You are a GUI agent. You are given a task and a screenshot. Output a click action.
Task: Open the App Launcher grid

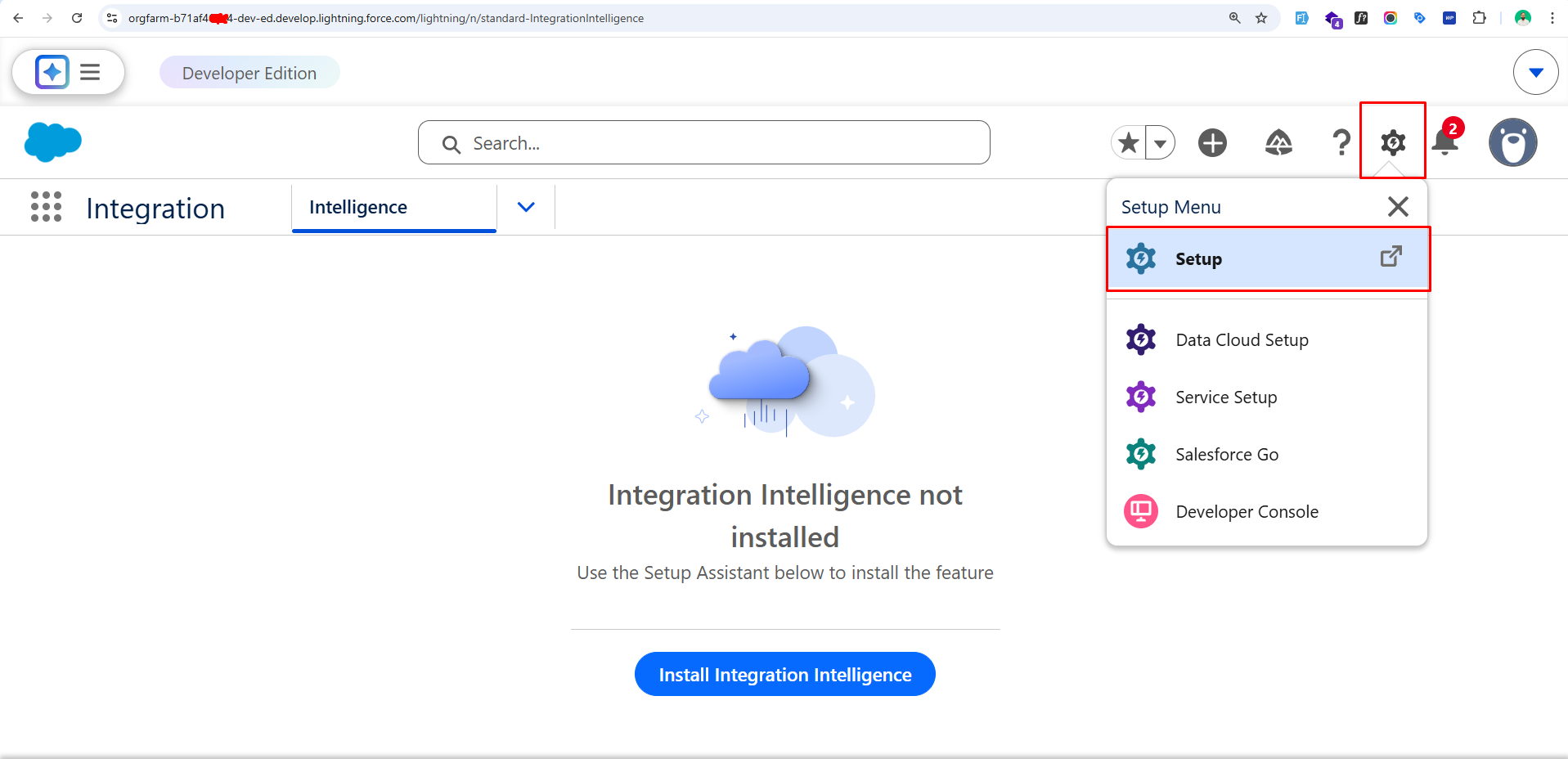click(x=46, y=207)
